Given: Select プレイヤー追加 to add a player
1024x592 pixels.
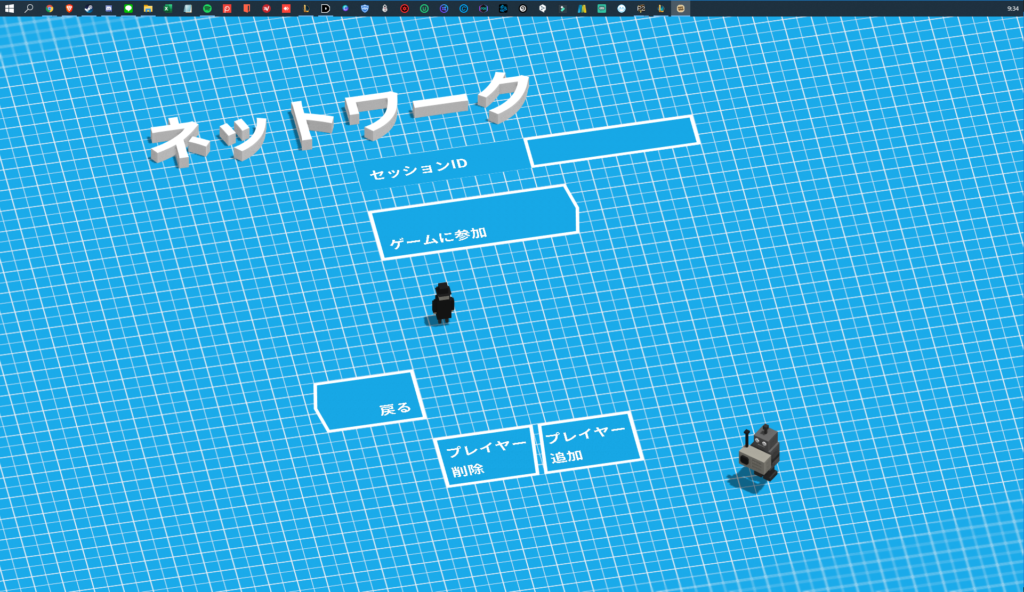Looking at the screenshot, I should pyautogui.click(x=589, y=443).
